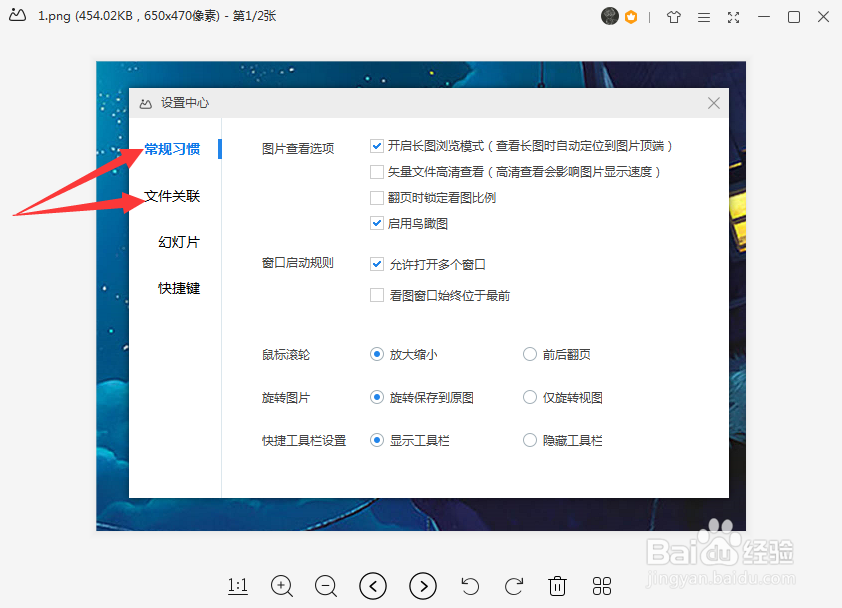Viewport: 842px width, 608px height.
Task: Click the 图片查看选项 label
Action: (298, 149)
